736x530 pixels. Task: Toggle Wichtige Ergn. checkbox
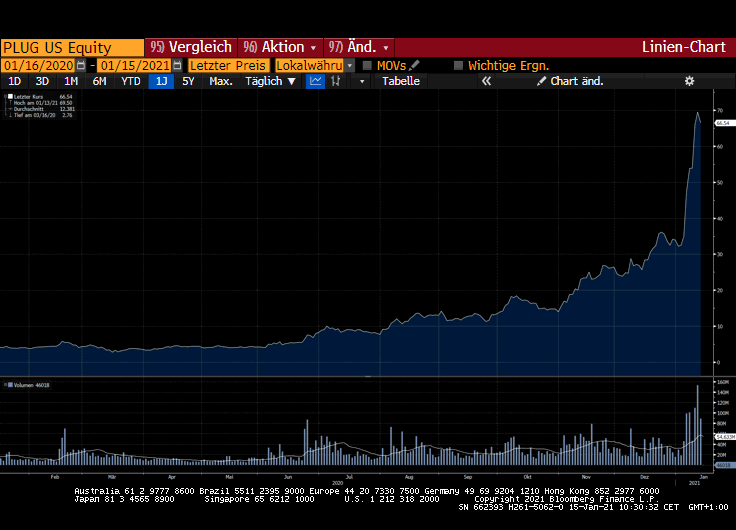click(459, 65)
